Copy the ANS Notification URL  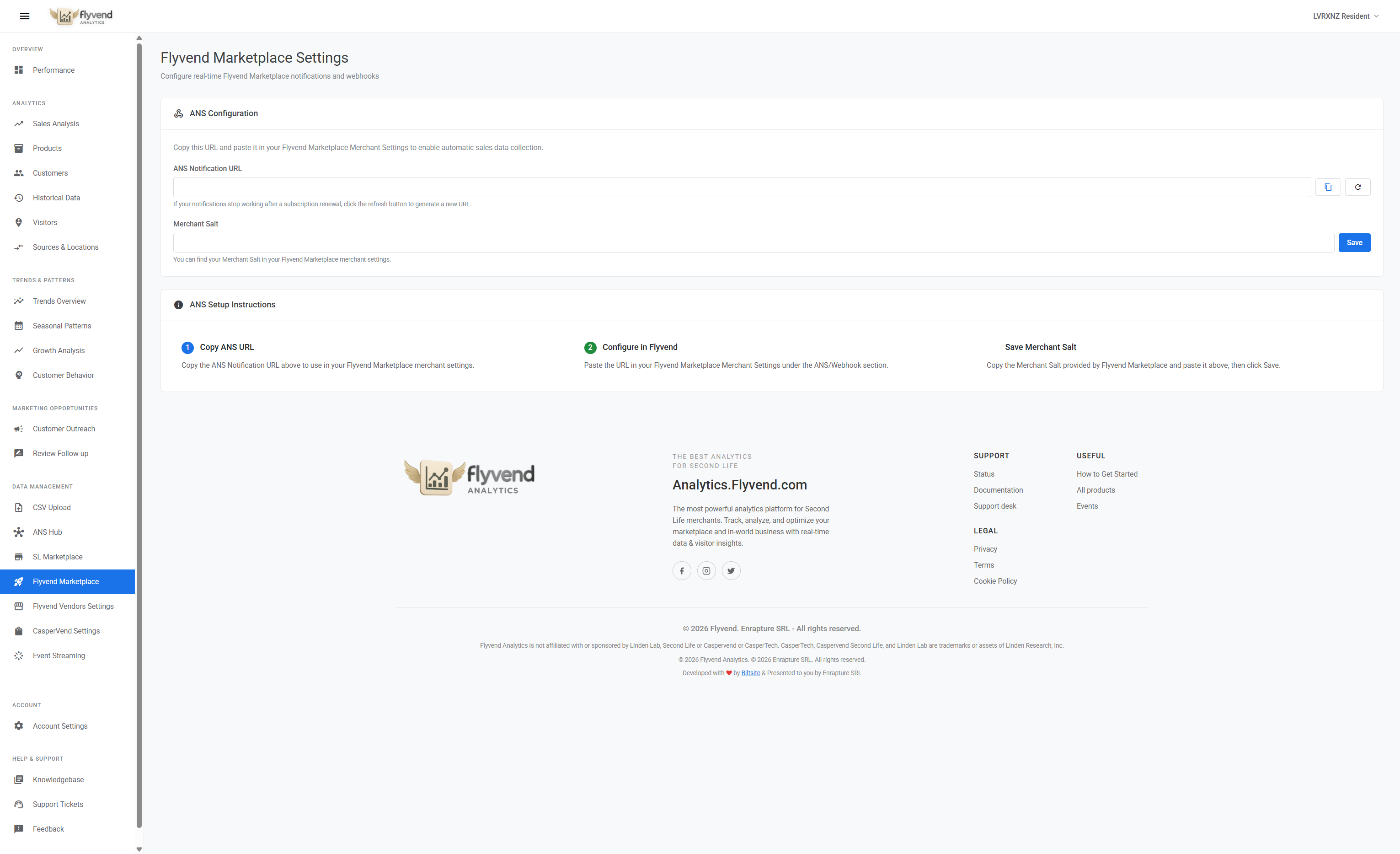tap(1328, 187)
